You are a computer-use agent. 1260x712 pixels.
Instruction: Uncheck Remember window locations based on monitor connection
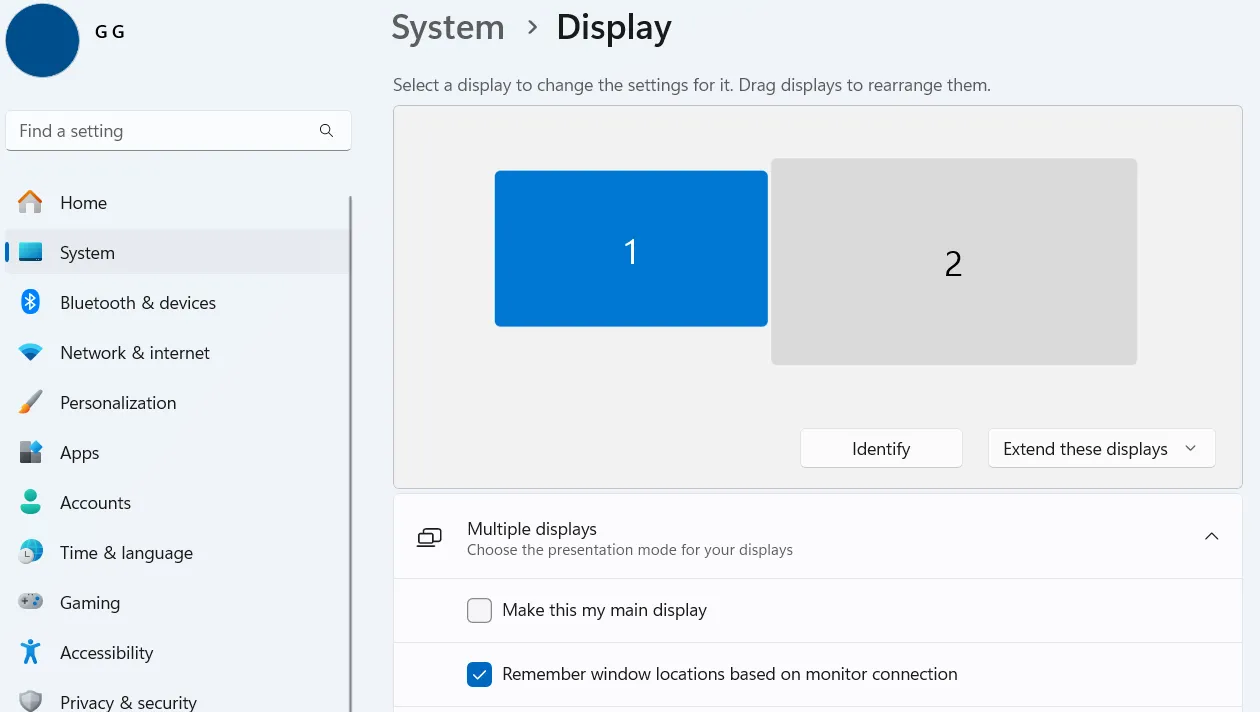click(479, 674)
